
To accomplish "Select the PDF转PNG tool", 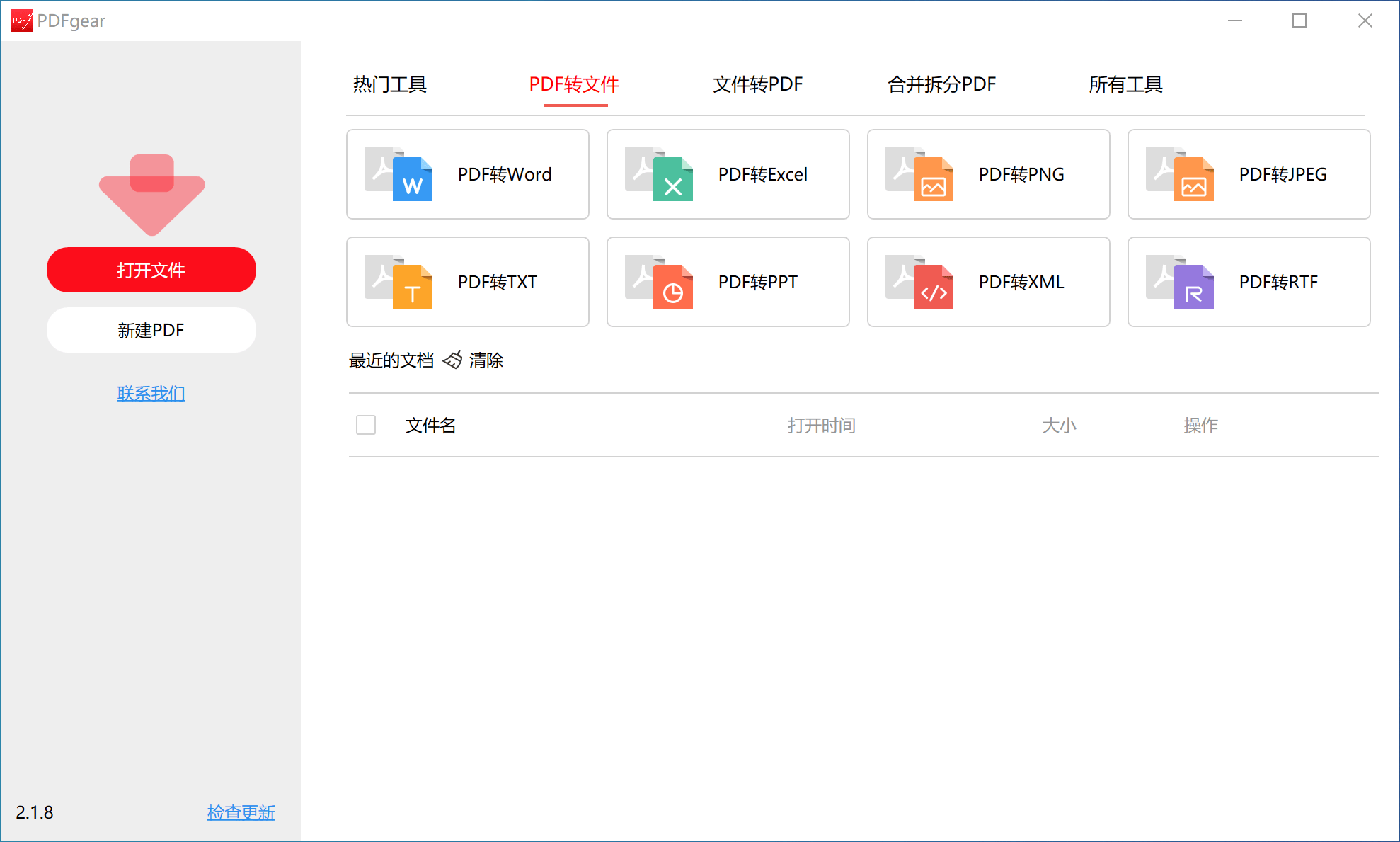I will (x=988, y=174).
